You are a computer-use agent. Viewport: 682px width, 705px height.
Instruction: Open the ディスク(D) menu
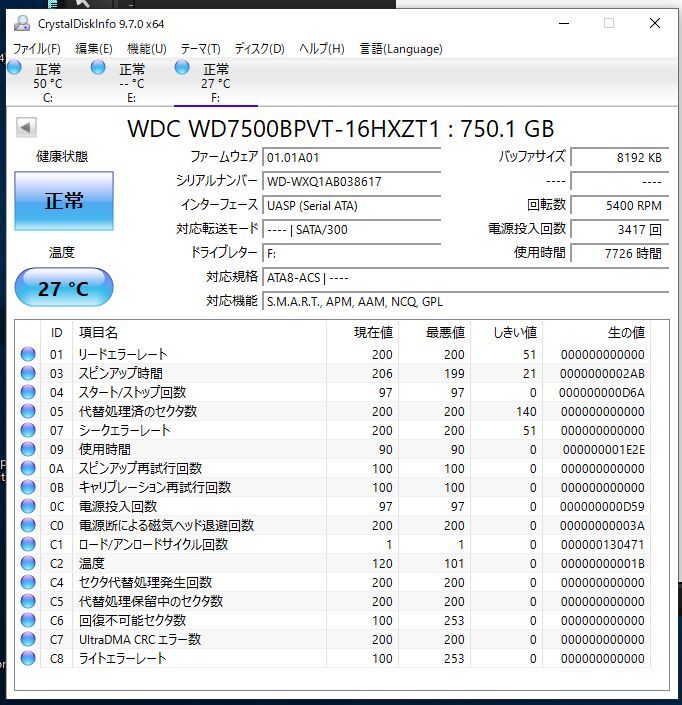259,49
